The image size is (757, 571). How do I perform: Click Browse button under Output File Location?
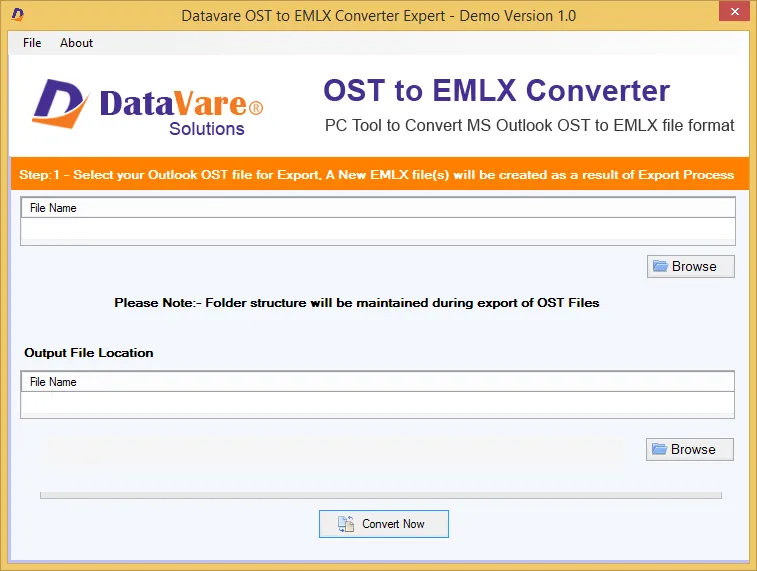[689, 449]
